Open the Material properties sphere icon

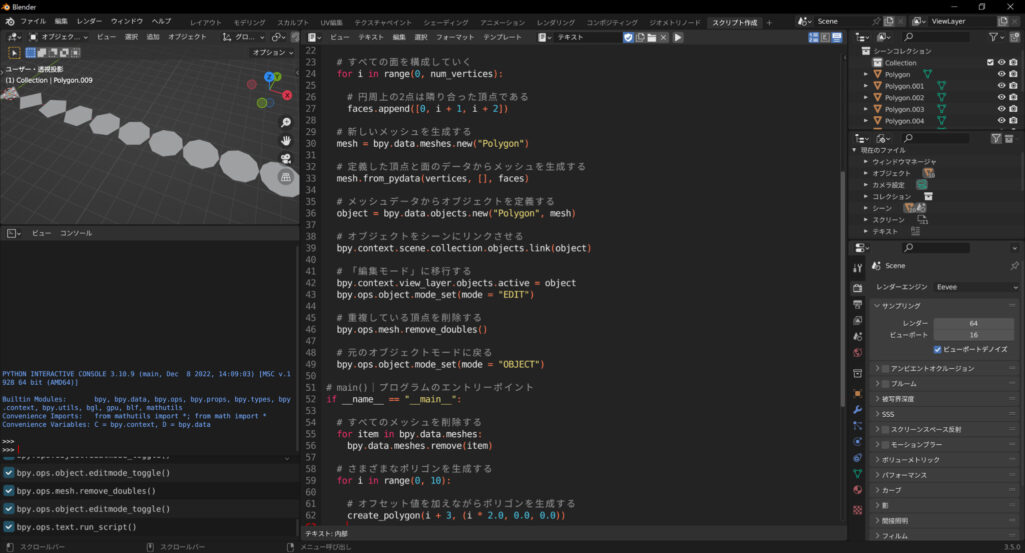coord(858,490)
